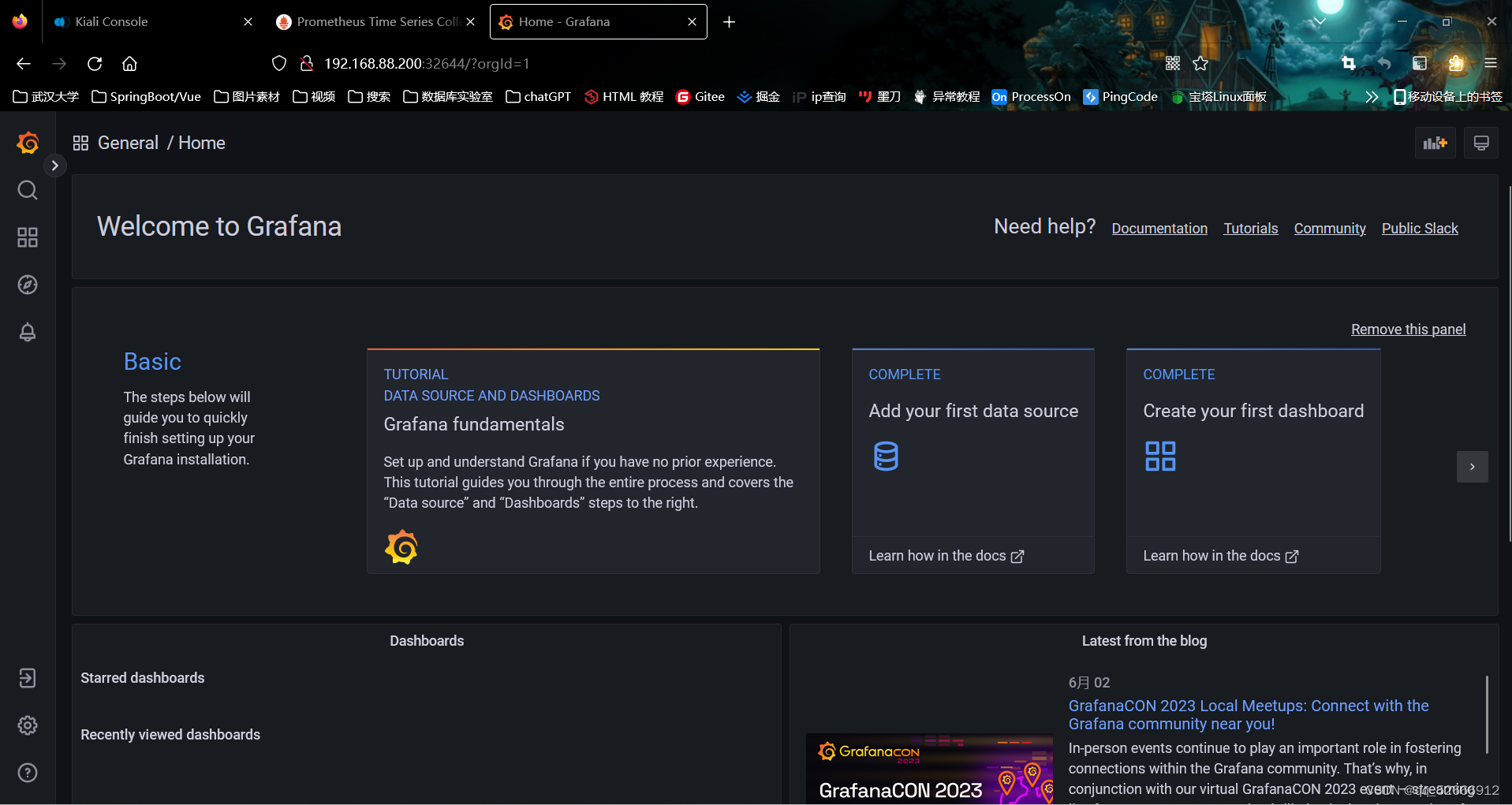The image size is (1512, 805).
Task: Open the Grafana fundamentals tutorial card
Action: click(593, 461)
